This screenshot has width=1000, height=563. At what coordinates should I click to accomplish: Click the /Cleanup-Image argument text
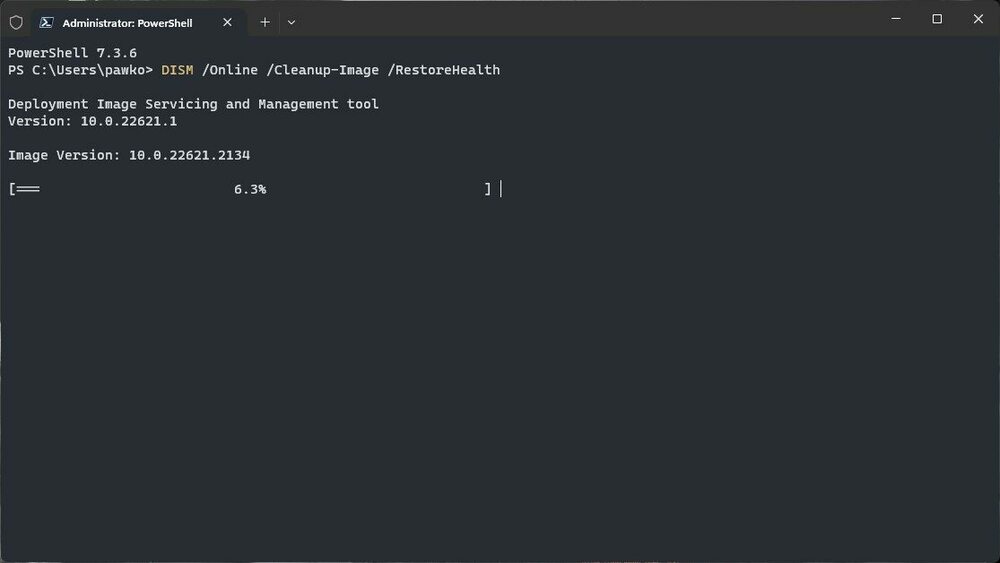322,70
